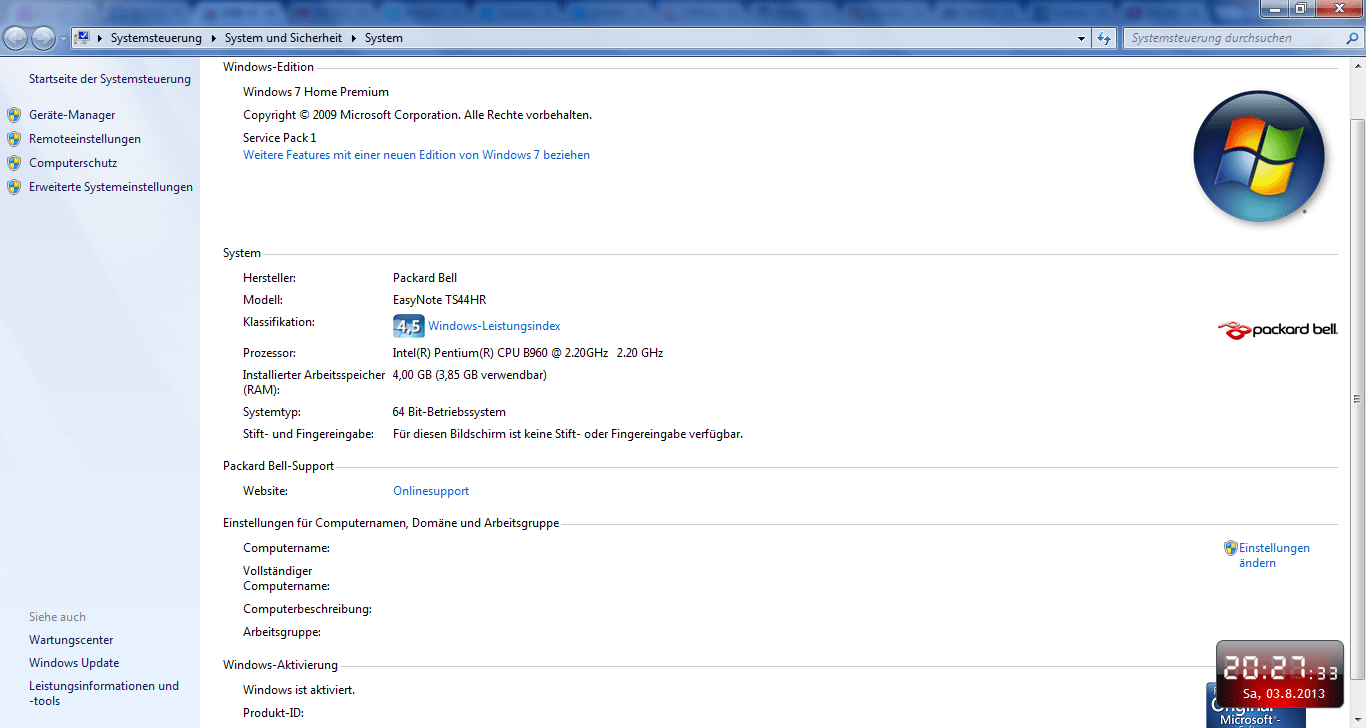The height and width of the screenshot is (728, 1366).
Task: Click the 4,00 GB RAM value
Action: pyautogui.click(x=470, y=375)
